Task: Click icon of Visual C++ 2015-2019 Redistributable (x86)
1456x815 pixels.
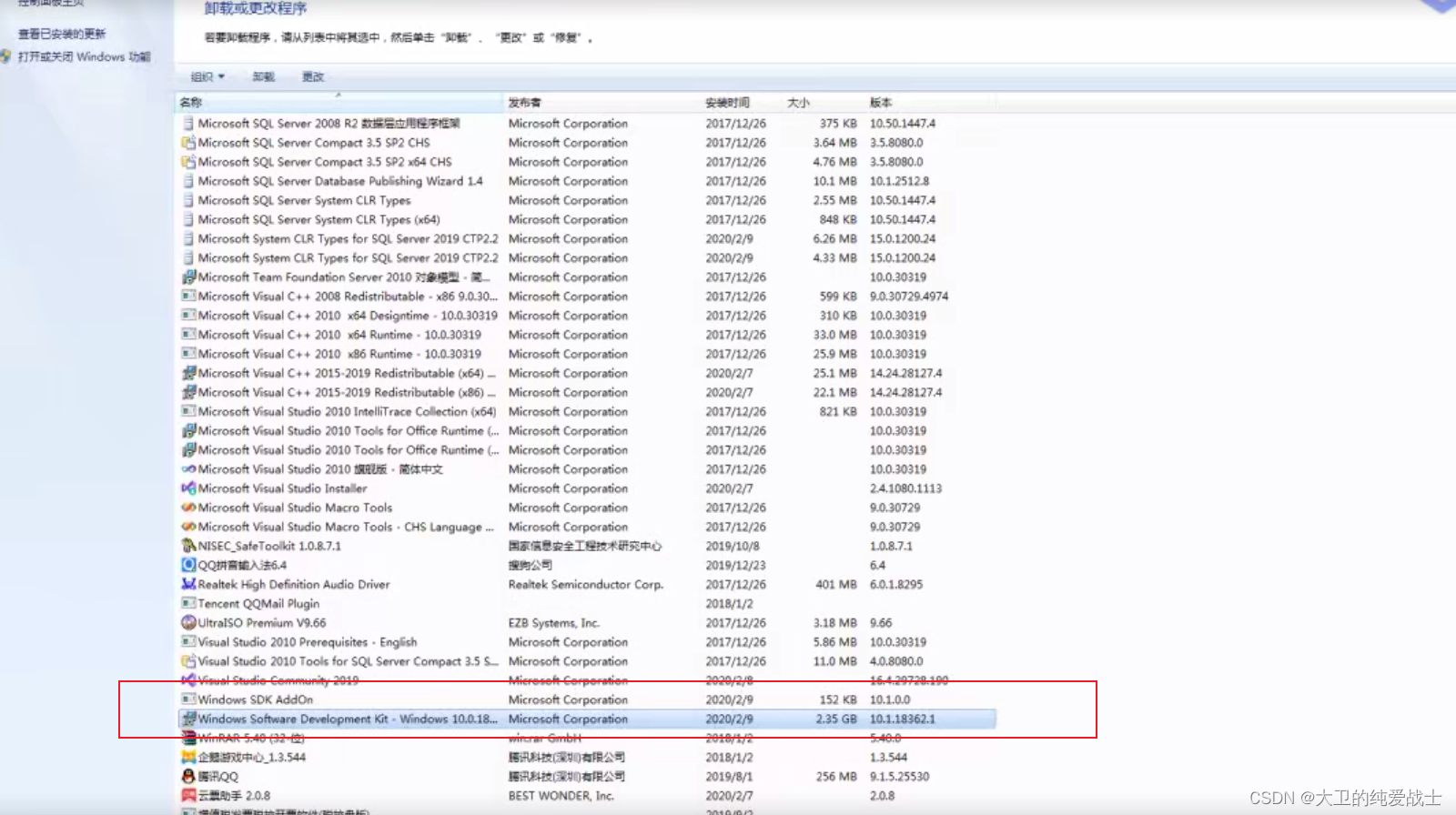Action: click(188, 392)
